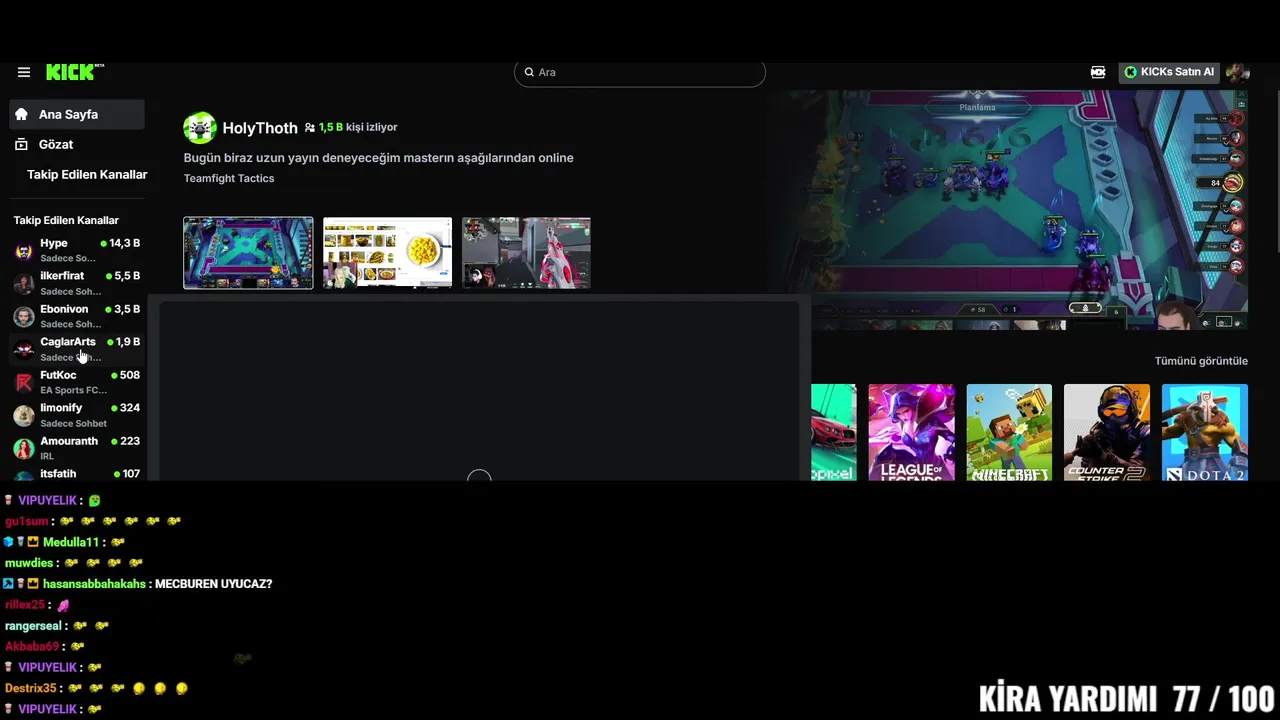Click Ebonivon channel avatar
The width and height of the screenshot is (1280, 720).
point(24,317)
